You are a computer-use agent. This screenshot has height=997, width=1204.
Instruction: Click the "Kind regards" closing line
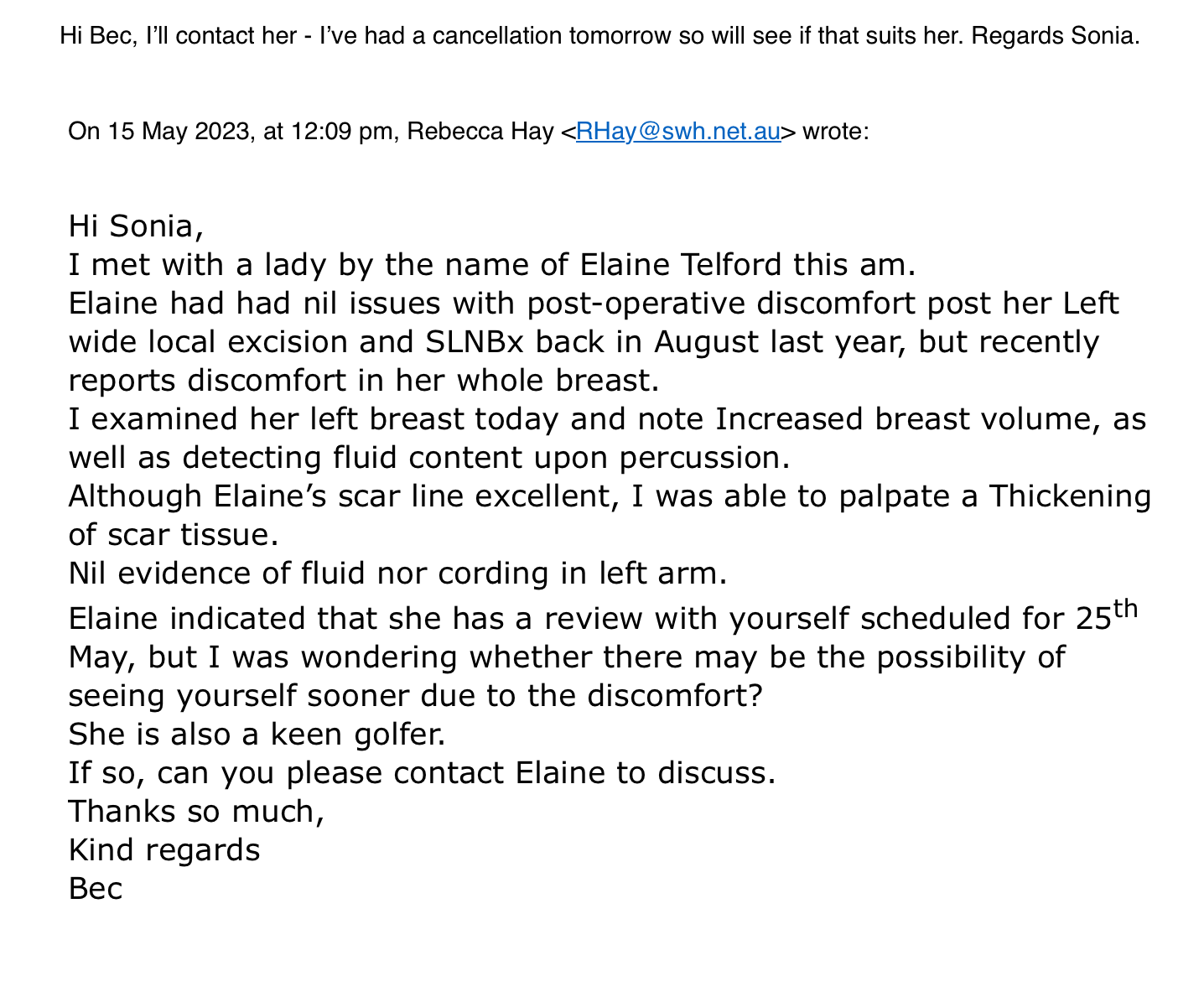(164, 850)
